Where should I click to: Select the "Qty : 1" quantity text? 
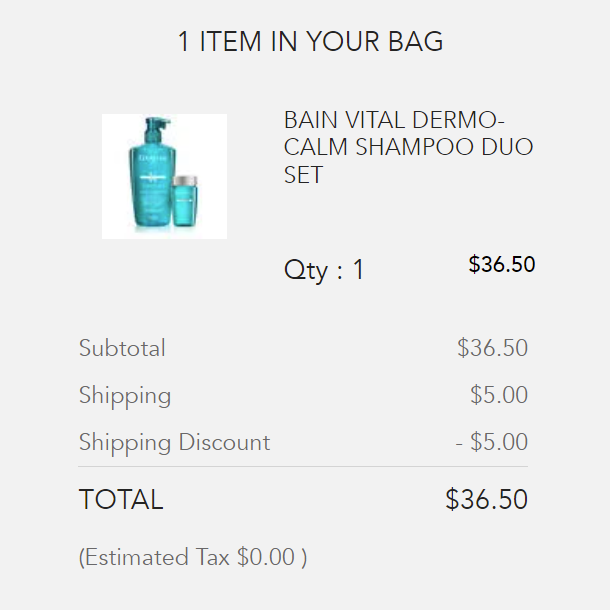tap(324, 270)
